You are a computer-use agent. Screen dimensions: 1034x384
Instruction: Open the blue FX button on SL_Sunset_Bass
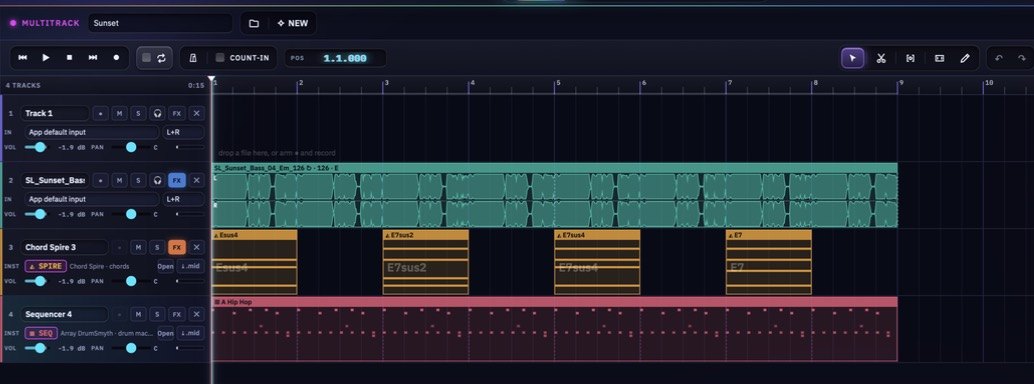coord(176,180)
